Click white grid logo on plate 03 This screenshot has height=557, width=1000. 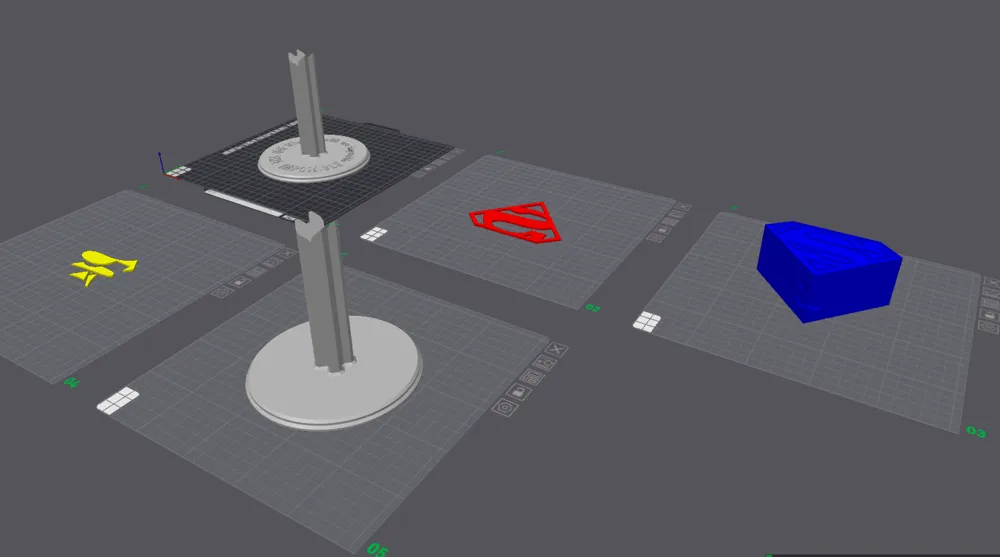647,322
